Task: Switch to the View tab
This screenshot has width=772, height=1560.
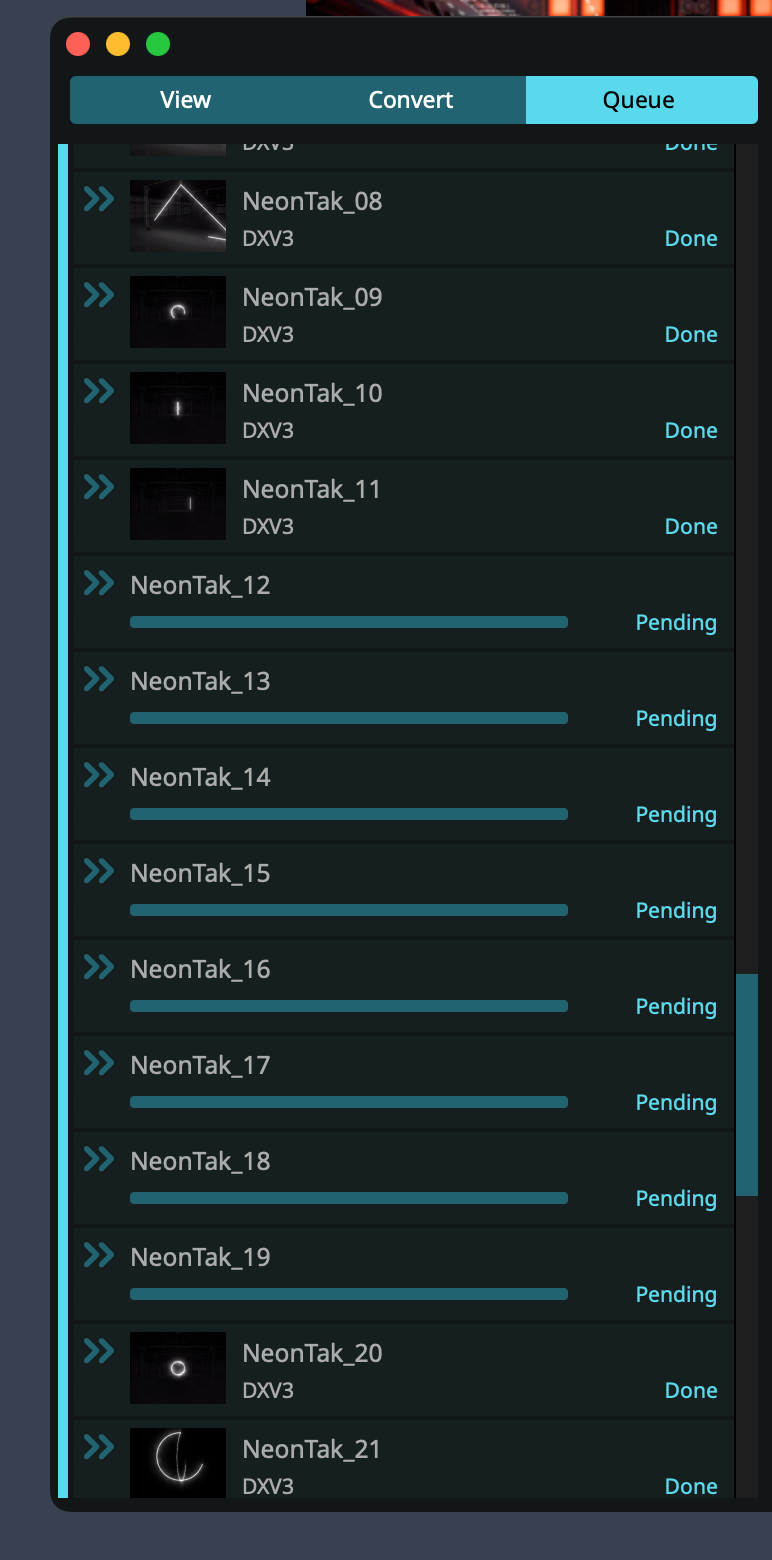Action: point(185,100)
